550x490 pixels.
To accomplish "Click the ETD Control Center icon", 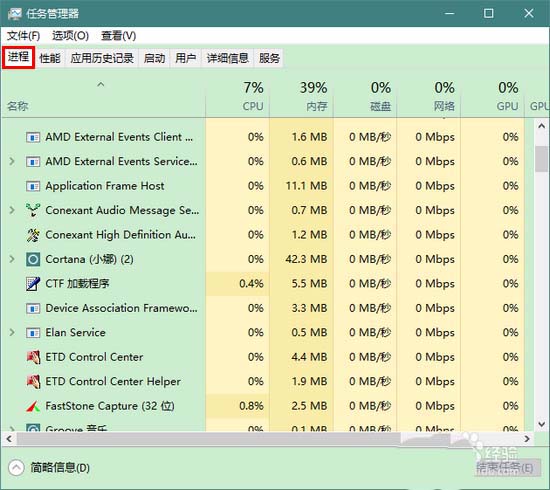I will pos(33,357).
